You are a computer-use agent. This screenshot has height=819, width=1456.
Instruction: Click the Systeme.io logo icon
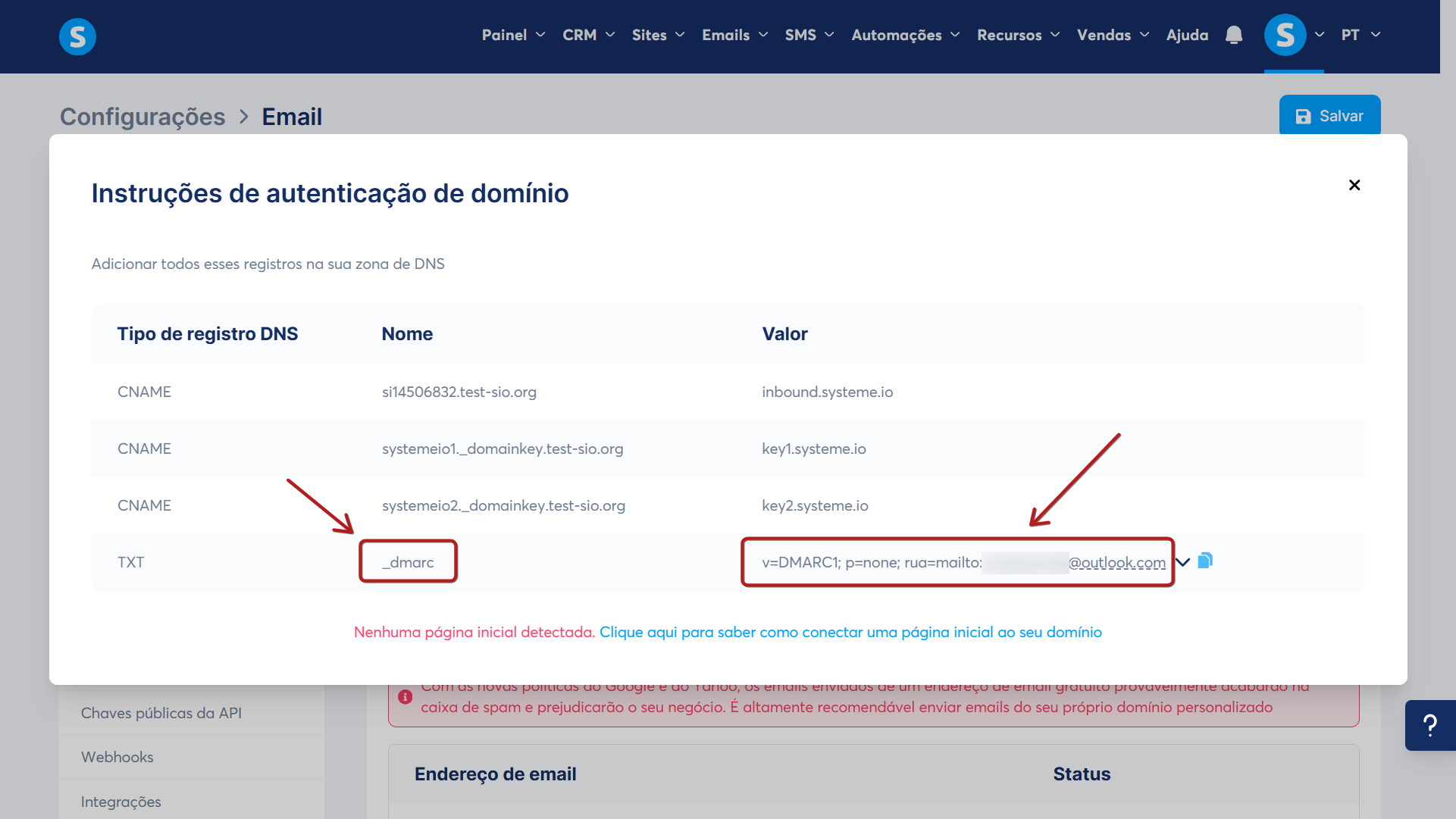tap(77, 36)
